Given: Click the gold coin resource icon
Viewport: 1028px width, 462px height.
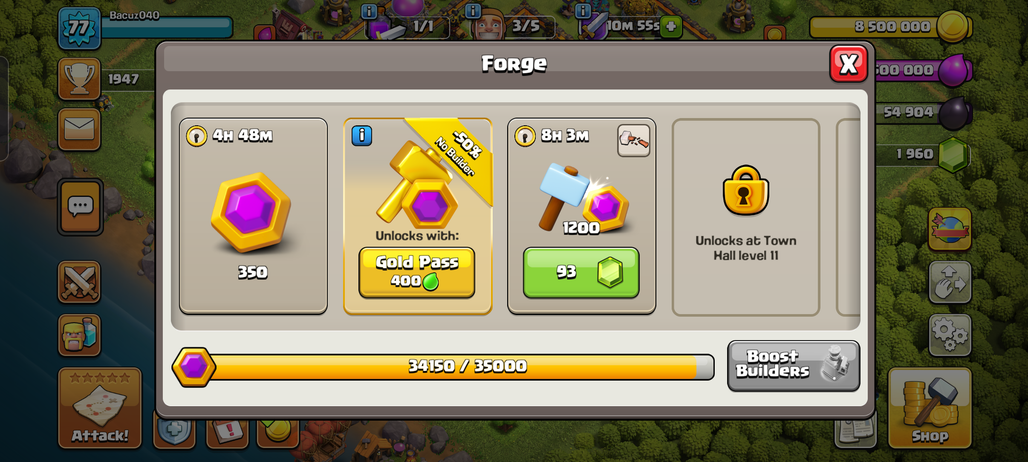Looking at the screenshot, I should (x=953, y=27).
